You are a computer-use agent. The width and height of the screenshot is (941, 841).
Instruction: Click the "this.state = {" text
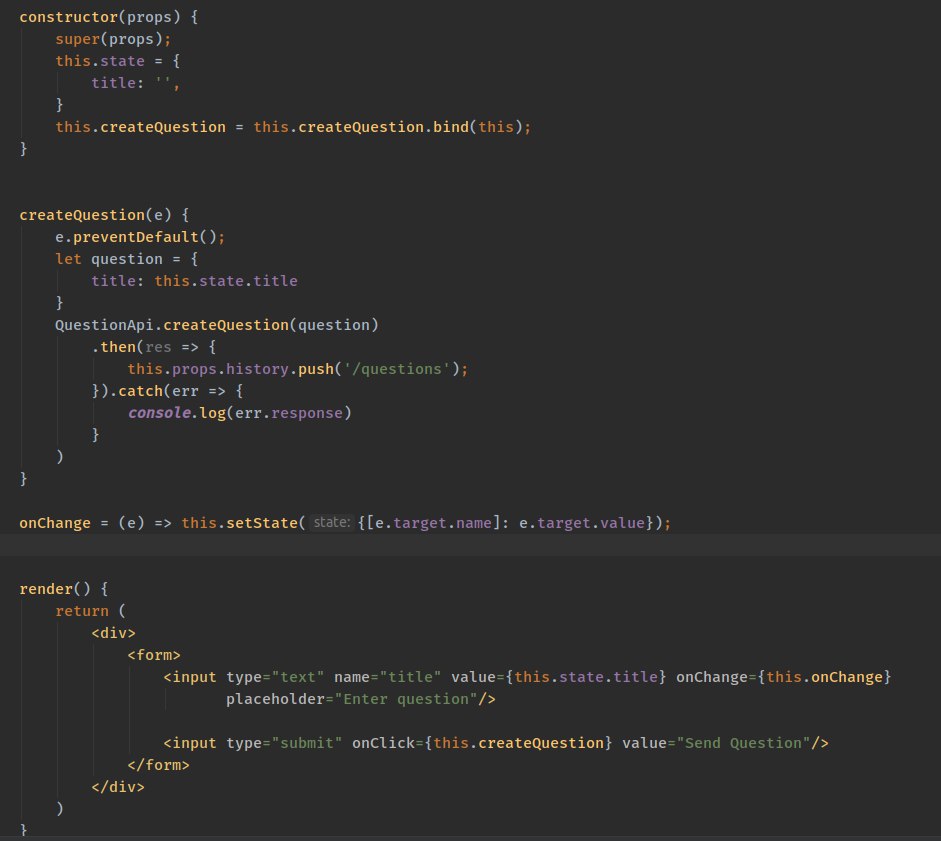(x=118, y=61)
